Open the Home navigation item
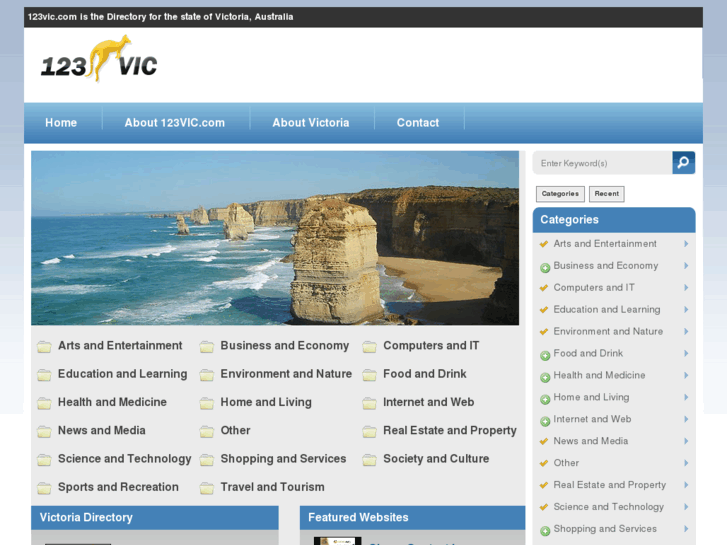Screen dimensions: 727x545 pyautogui.click(x=61, y=122)
